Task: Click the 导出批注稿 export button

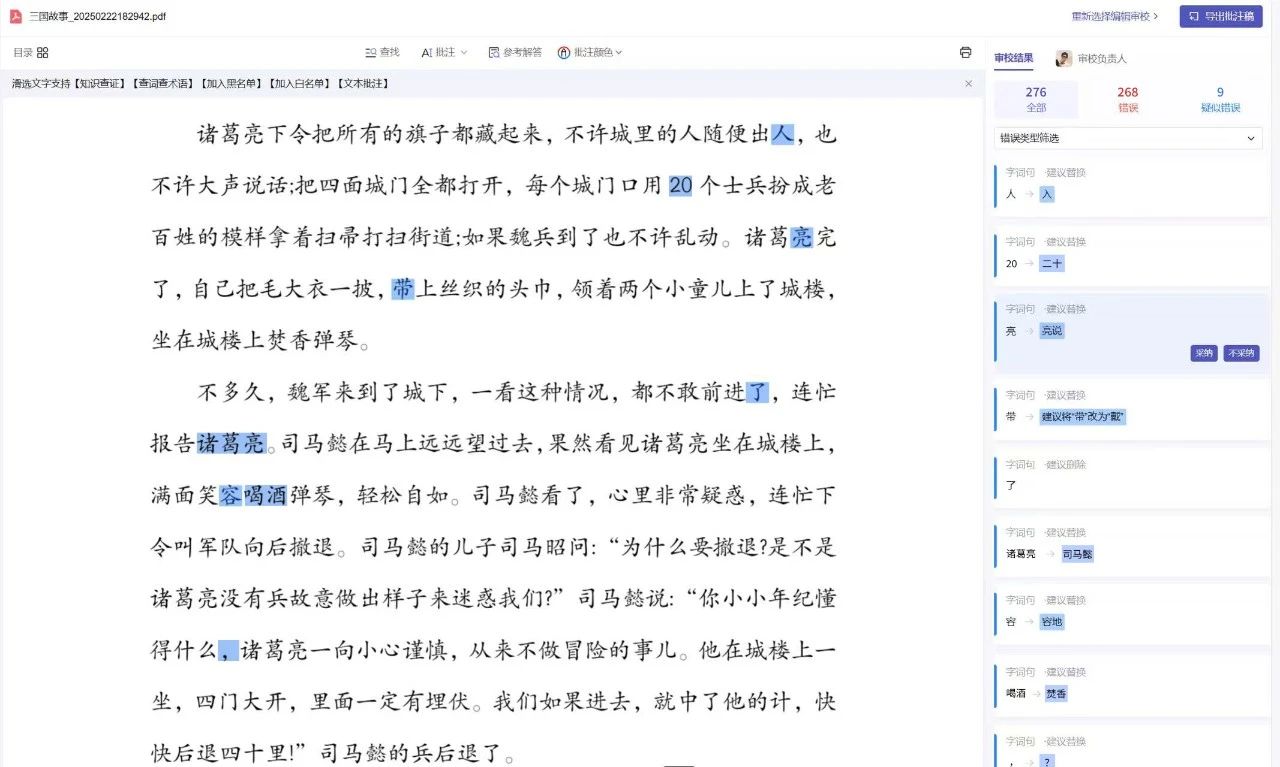Action: pos(1220,16)
